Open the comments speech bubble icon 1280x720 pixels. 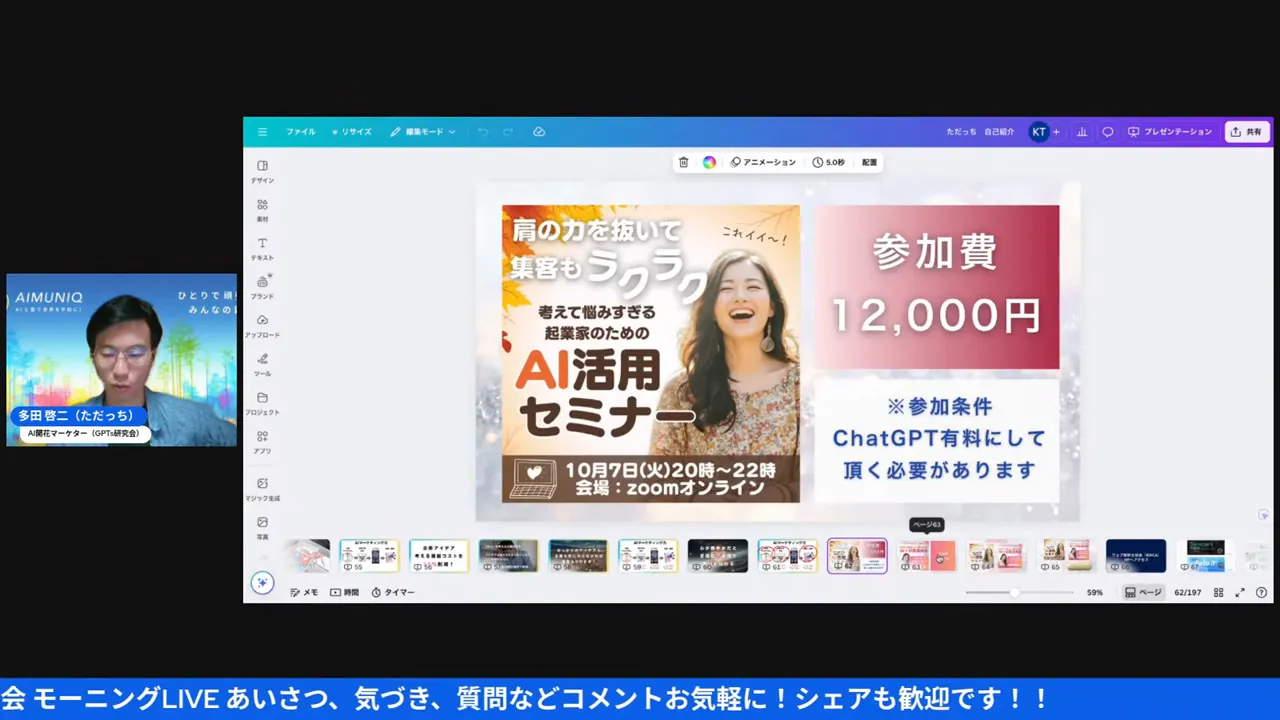pyautogui.click(x=1107, y=132)
